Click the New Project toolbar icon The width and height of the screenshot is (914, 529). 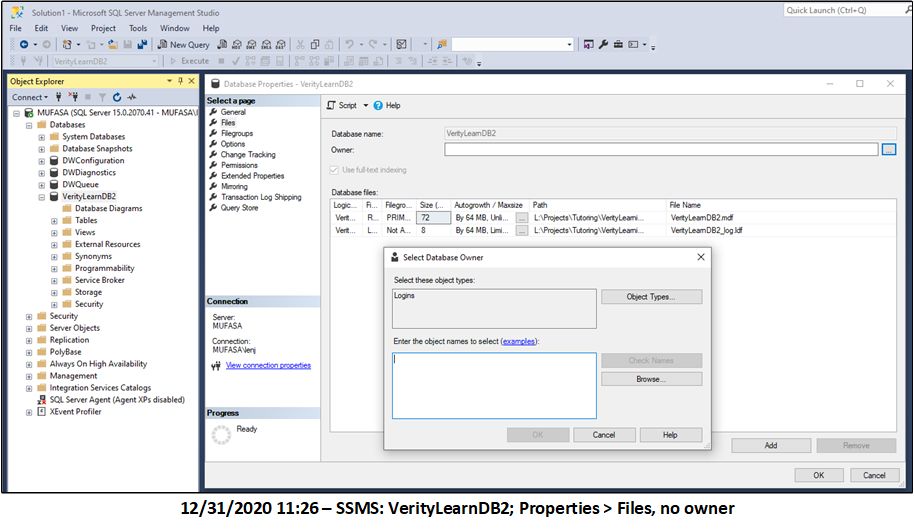(68, 44)
